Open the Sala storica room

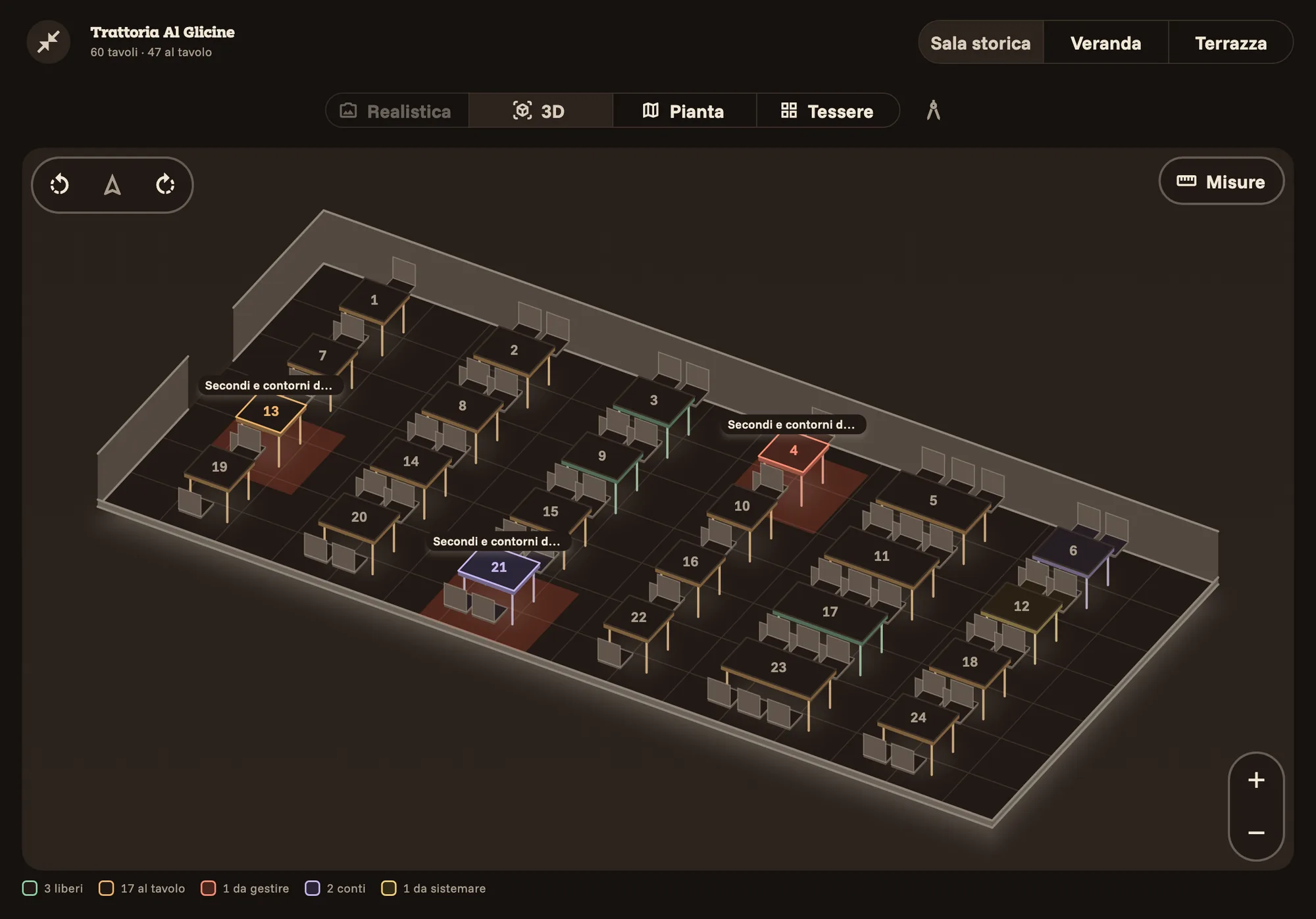coord(980,43)
